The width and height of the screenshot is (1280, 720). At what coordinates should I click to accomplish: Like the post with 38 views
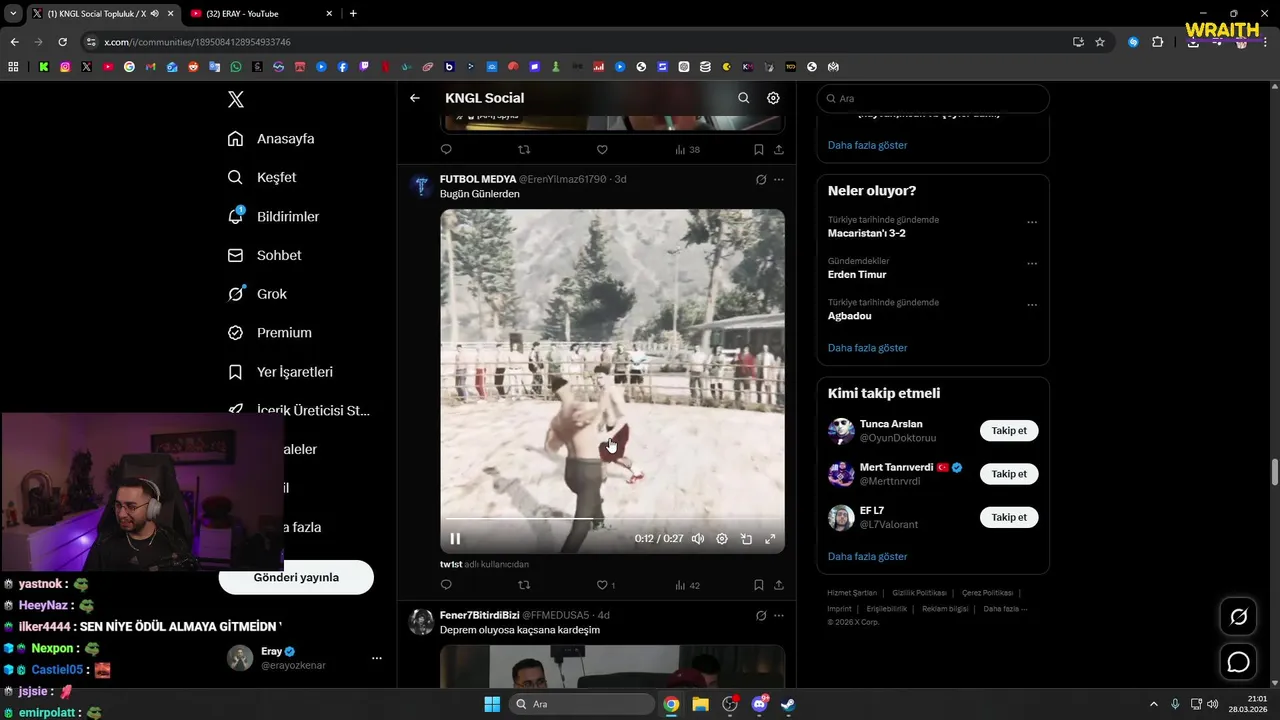coord(602,149)
